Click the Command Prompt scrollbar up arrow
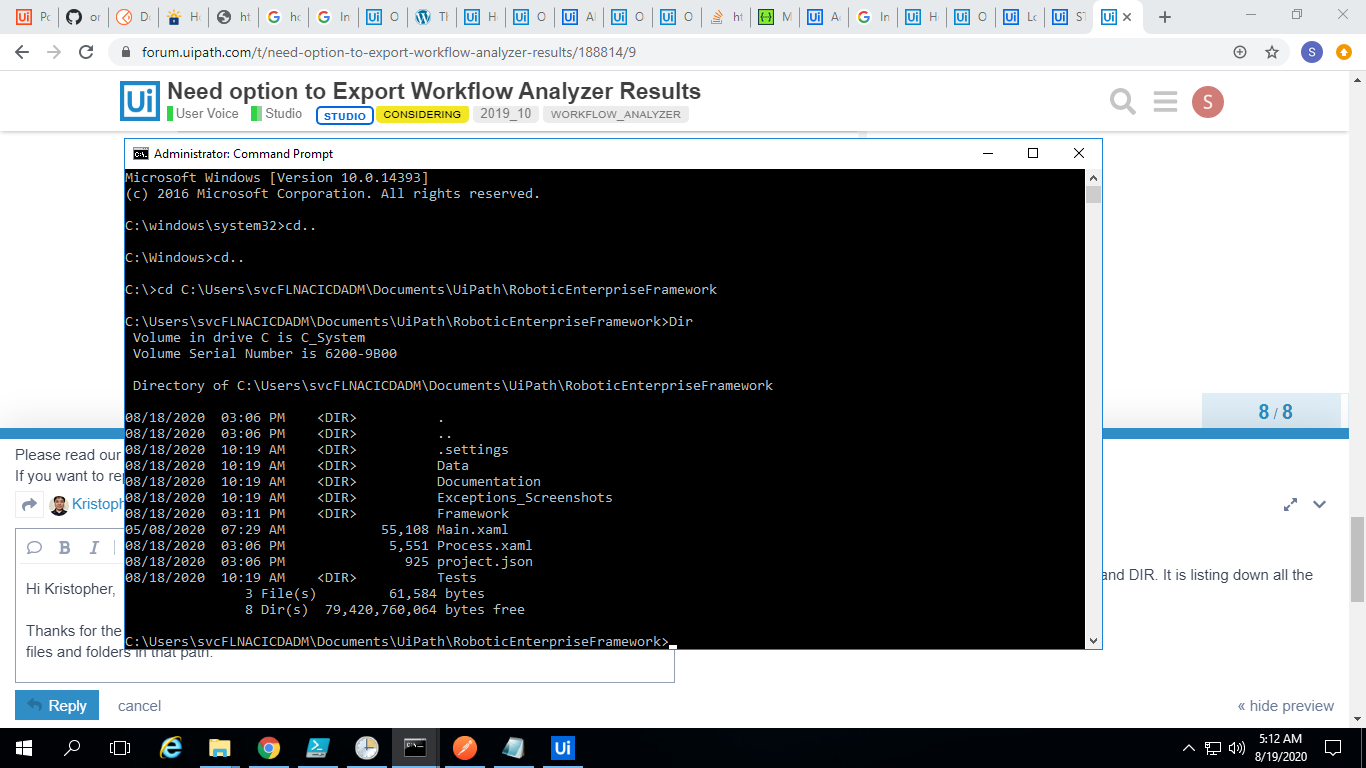 coord(1093,177)
